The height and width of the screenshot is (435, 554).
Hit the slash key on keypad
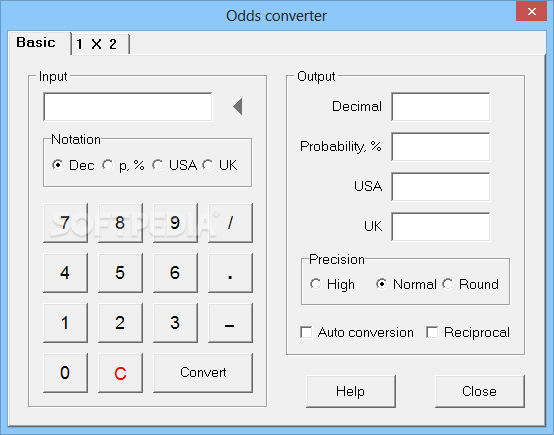(x=230, y=223)
